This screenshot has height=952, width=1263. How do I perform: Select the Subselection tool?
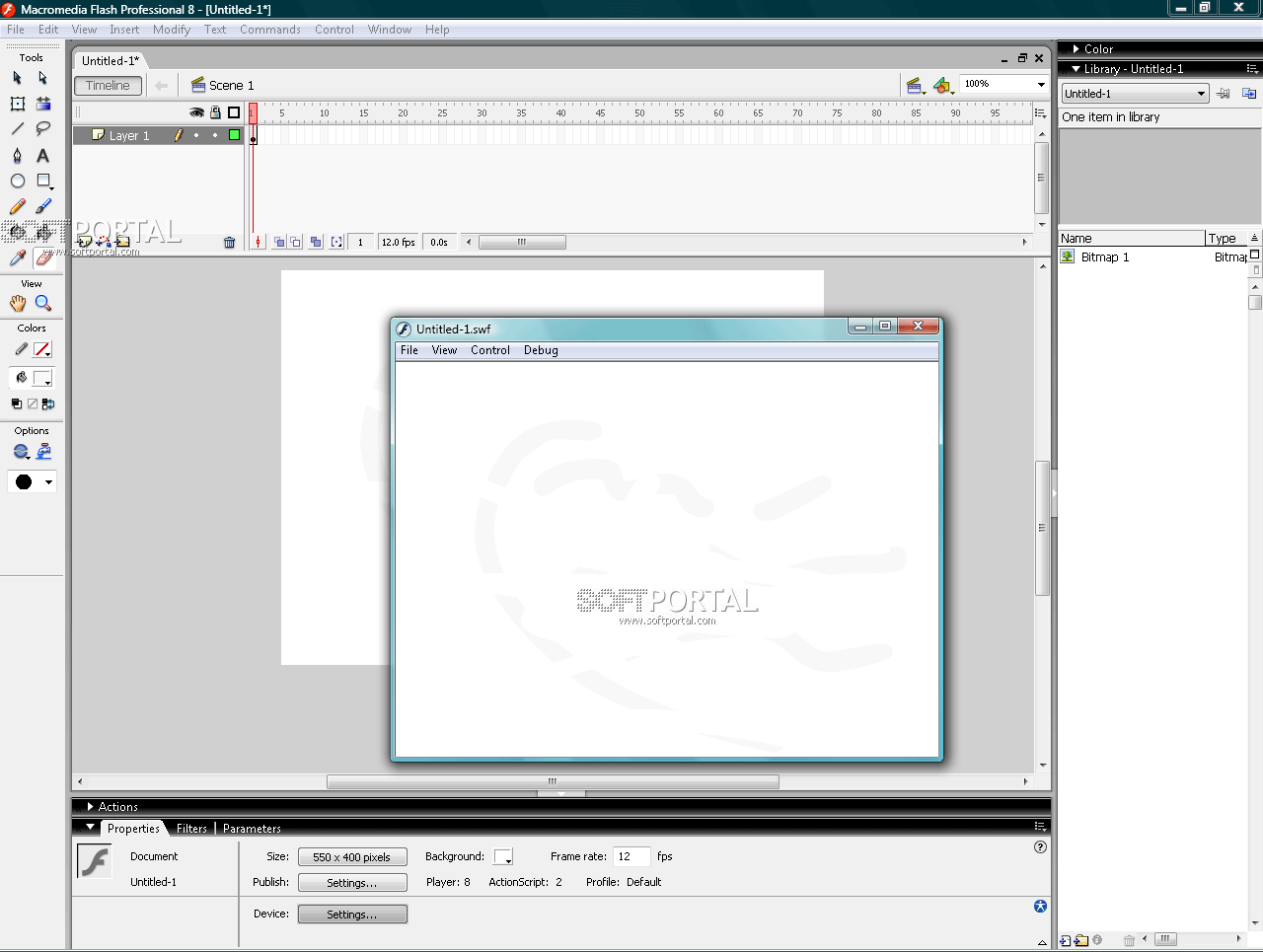(43, 78)
